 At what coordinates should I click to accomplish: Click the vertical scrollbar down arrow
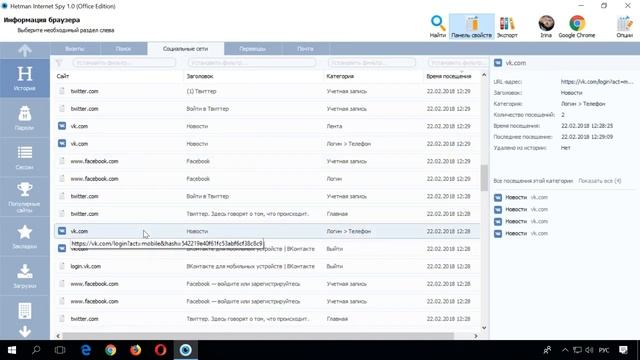coord(484,328)
